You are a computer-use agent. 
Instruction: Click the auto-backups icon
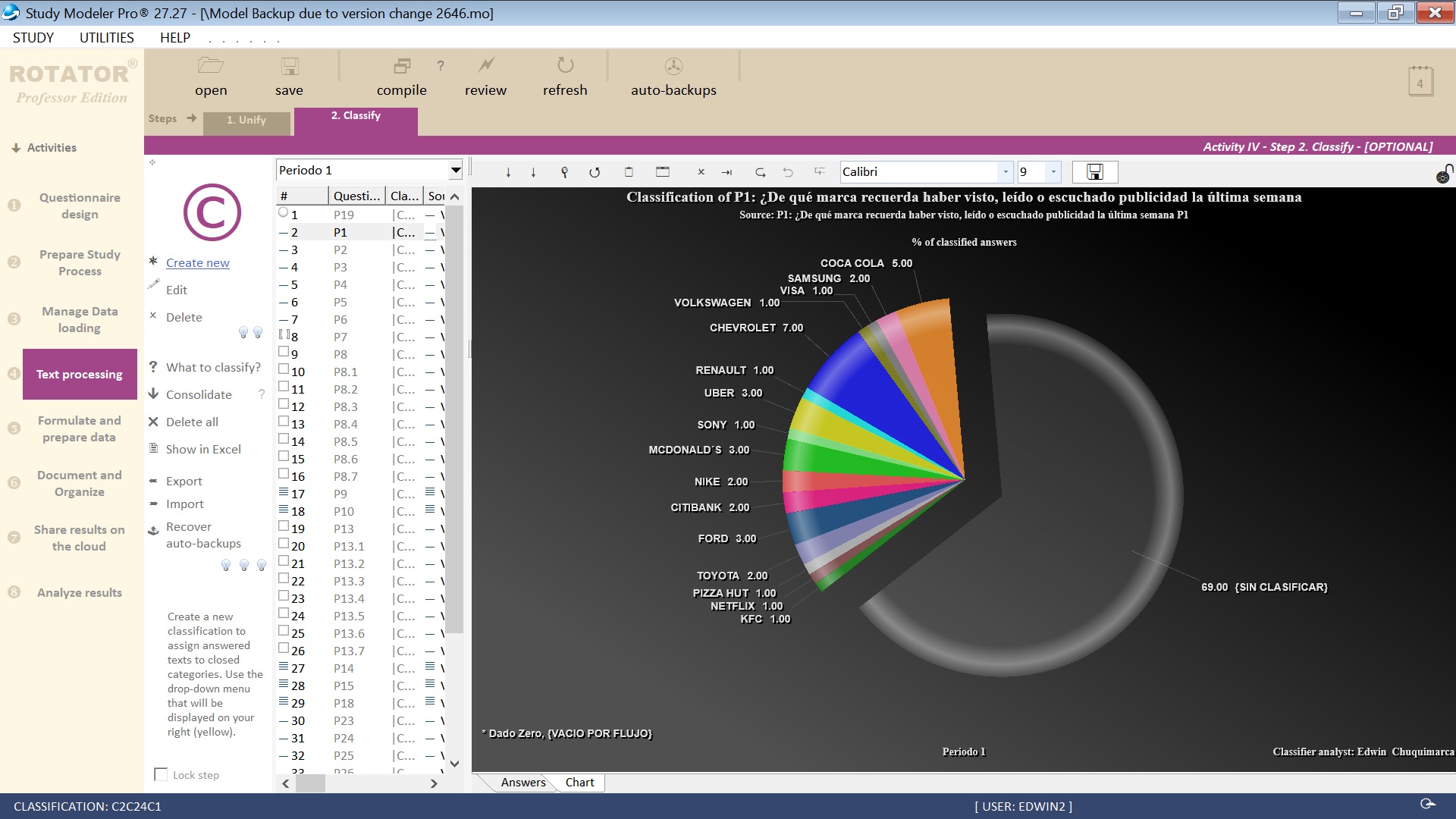click(673, 66)
